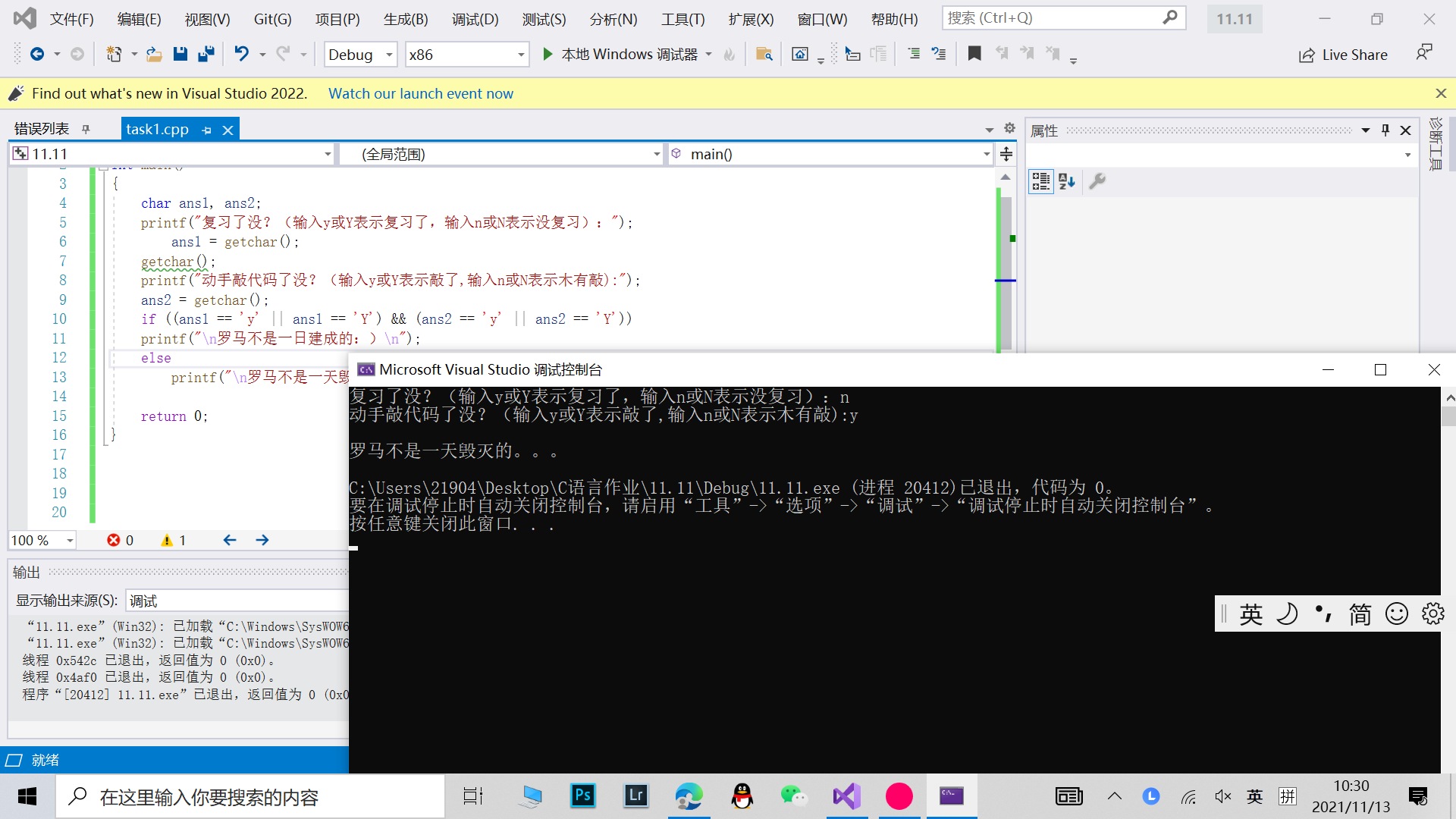Click the Open File folder icon
Viewport: 1456px width, 819px height.
(154, 54)
